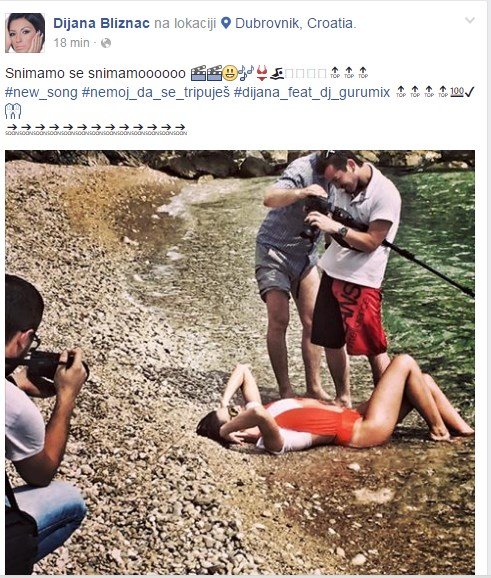Open the post options chevron menu

point(470,21)
